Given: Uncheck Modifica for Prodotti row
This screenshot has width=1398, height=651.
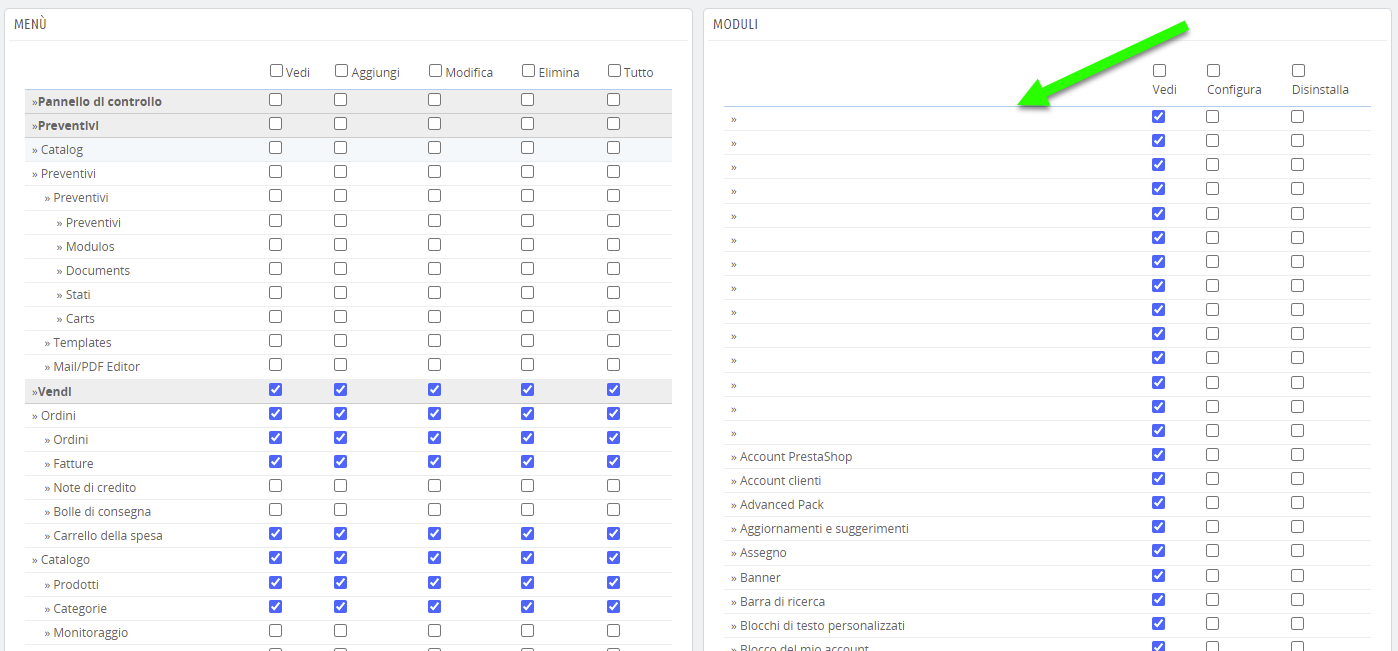Looking at the screenshot, I should (435, 583).
